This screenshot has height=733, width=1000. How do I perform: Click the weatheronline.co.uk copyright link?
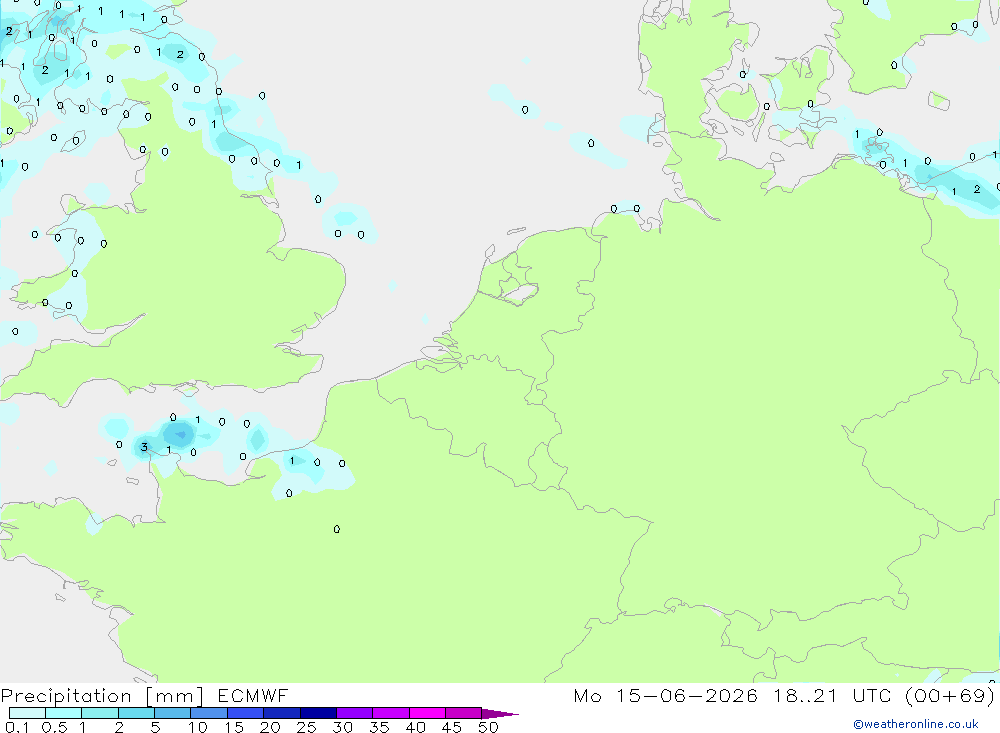click(916, 724)
